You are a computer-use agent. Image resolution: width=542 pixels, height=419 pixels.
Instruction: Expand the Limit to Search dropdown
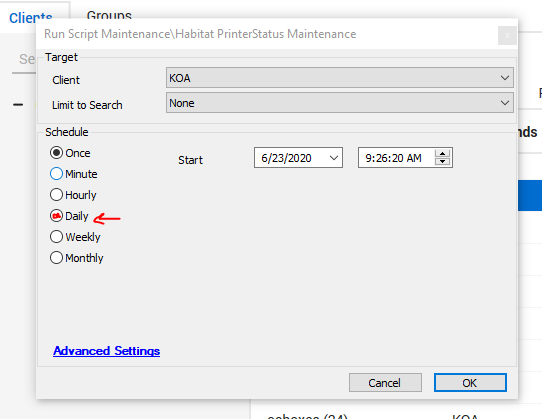pos(340,103)
